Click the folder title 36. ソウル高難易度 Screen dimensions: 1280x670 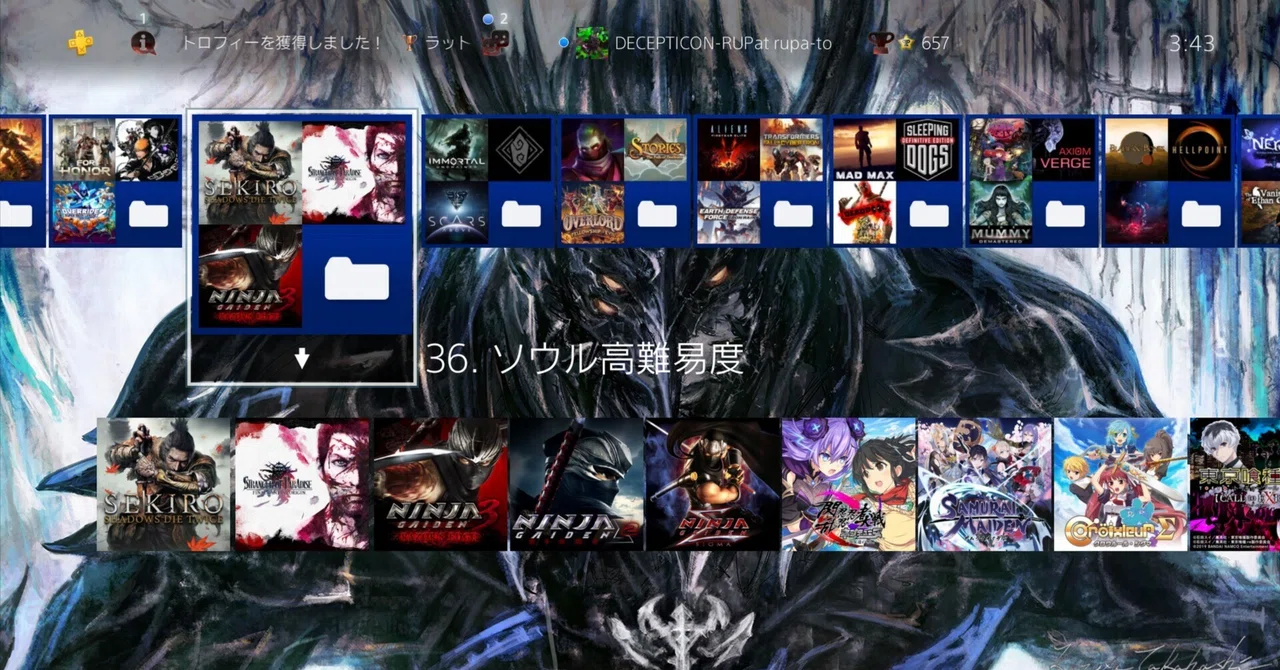point(585,360)
